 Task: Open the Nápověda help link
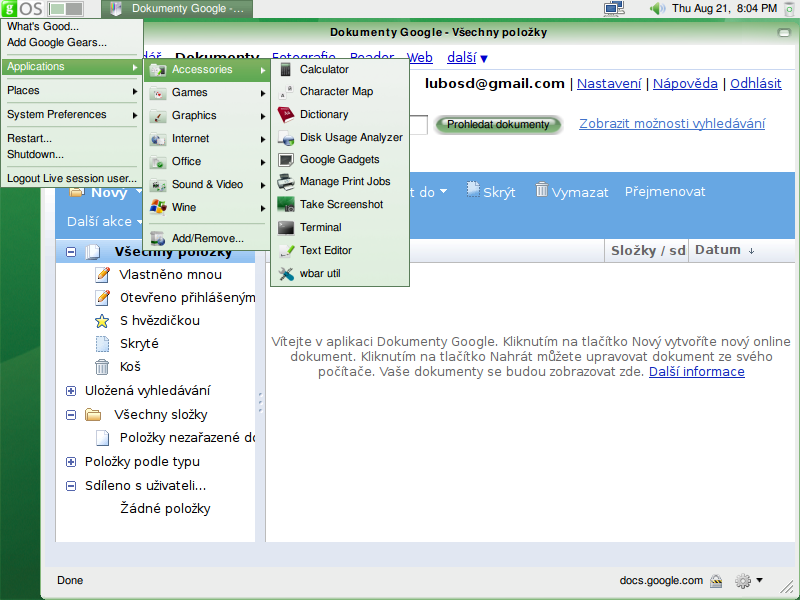685,84
